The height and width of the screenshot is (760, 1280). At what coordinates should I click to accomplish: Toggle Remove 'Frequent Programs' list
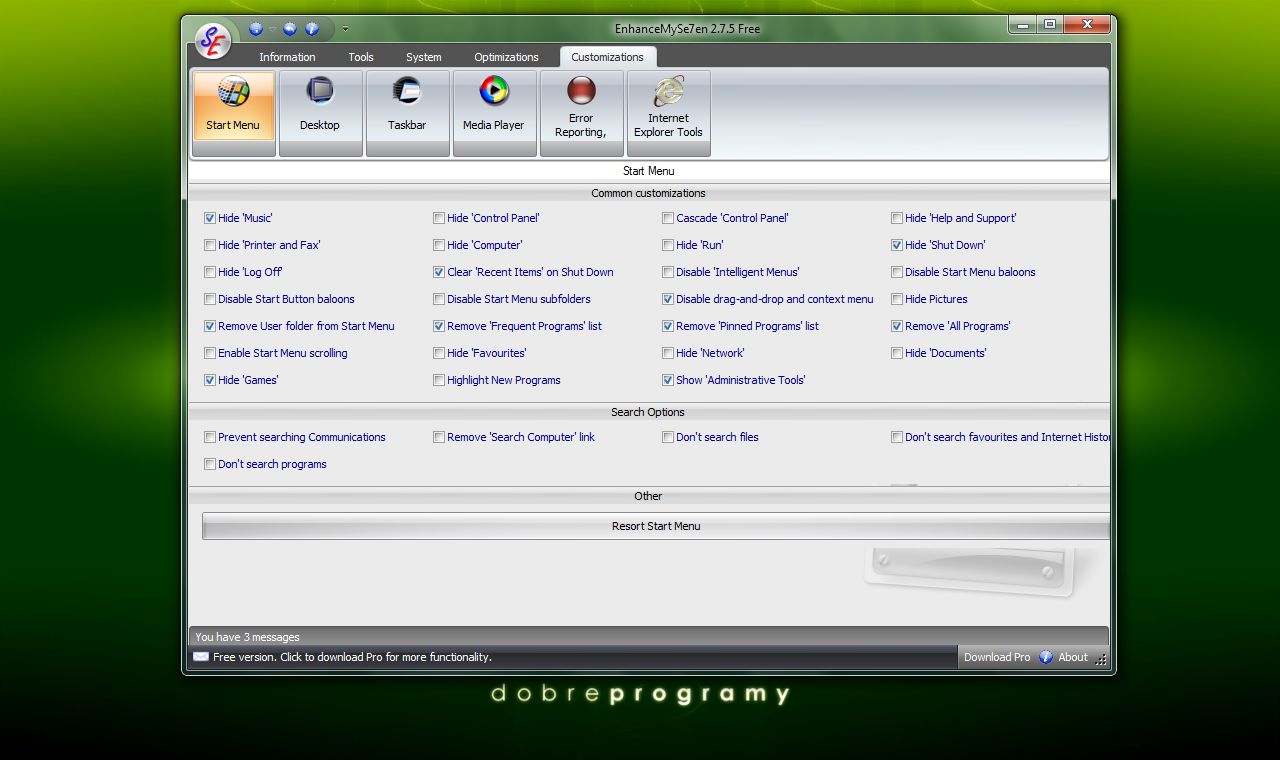pos(439,326)
